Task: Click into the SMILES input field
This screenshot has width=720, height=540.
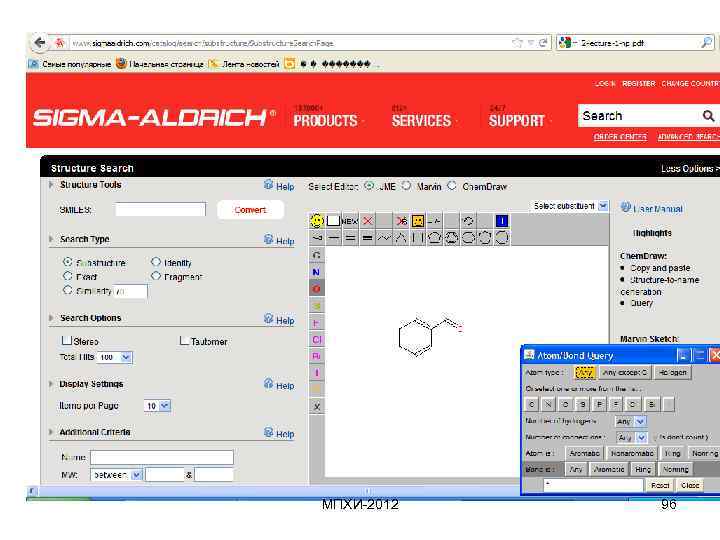Action: click(x=160, y=209)
